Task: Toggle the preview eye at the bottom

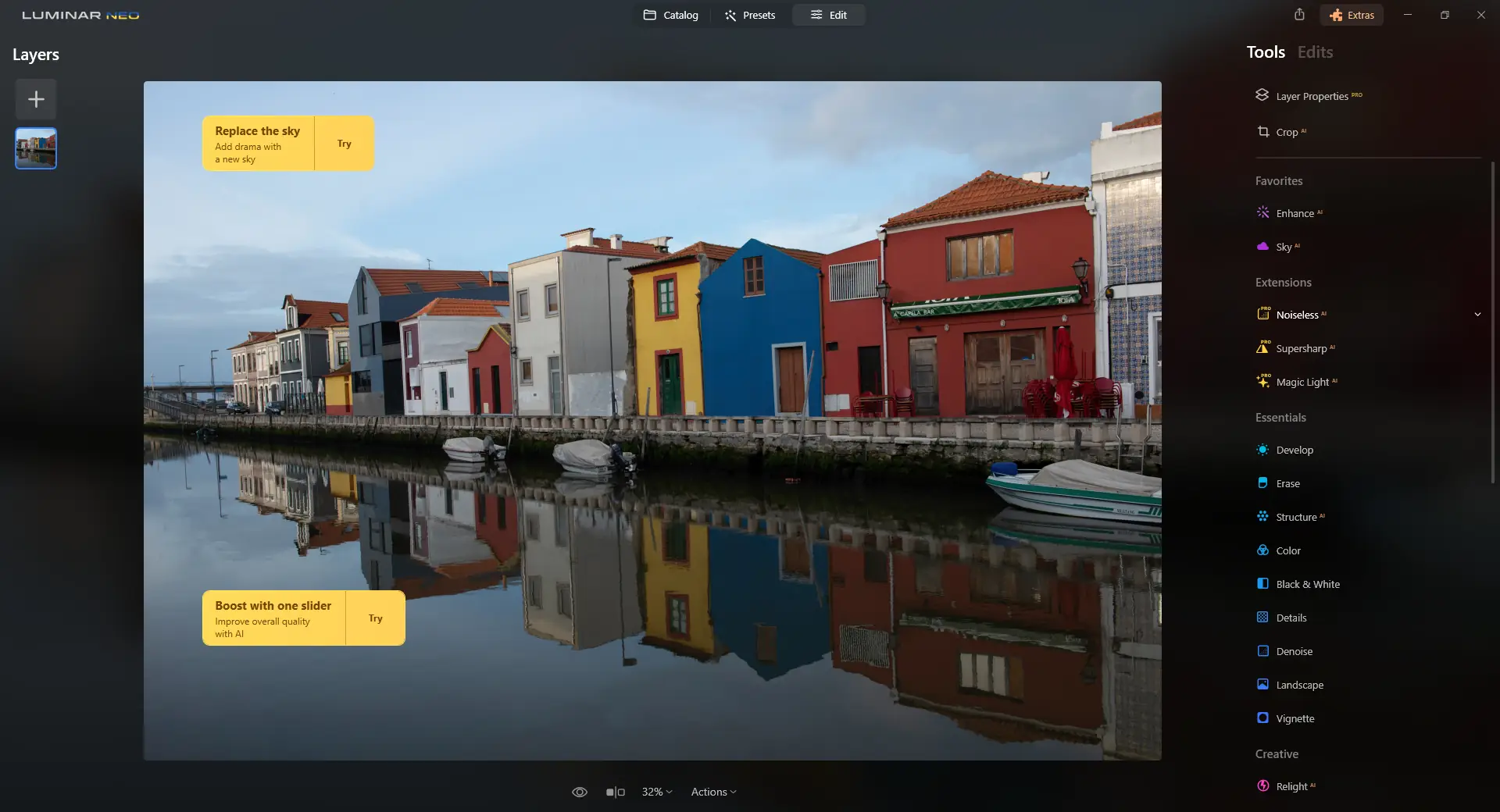Action: tap(580, 791)
